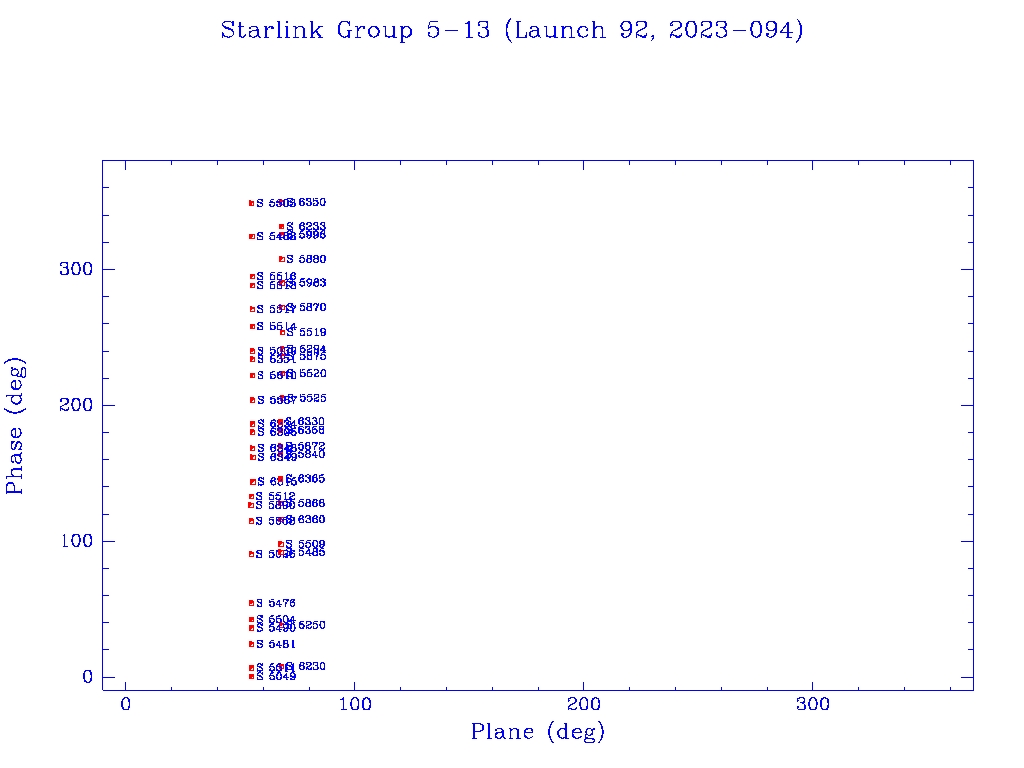Click the 100 tick on the phase axis
Viewport: 1024px width, 768px height.
[77, 541]
